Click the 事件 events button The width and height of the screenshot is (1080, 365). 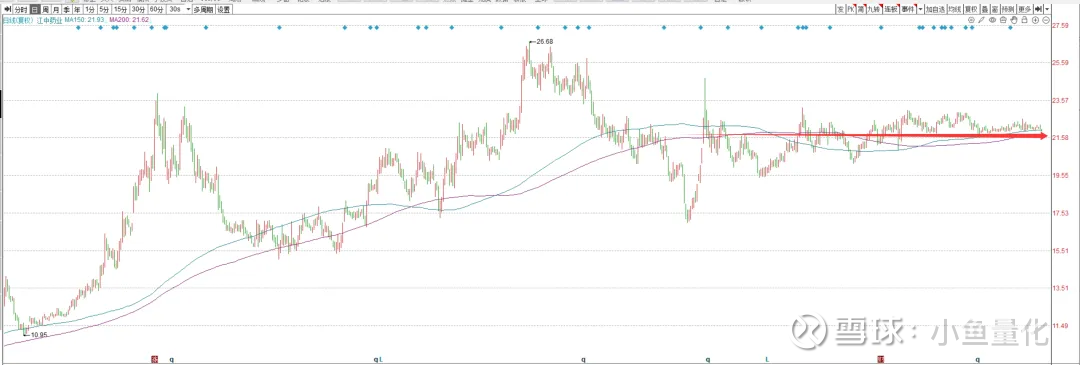pos(908,10)
